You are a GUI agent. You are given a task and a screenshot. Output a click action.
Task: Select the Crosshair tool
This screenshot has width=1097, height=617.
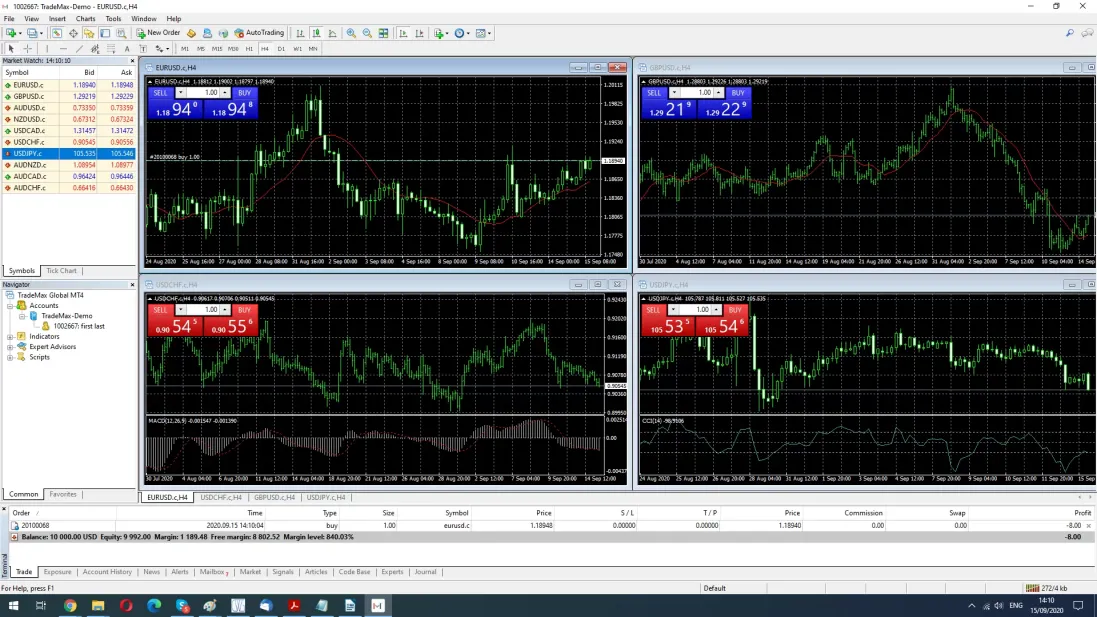tap(27, 49)
